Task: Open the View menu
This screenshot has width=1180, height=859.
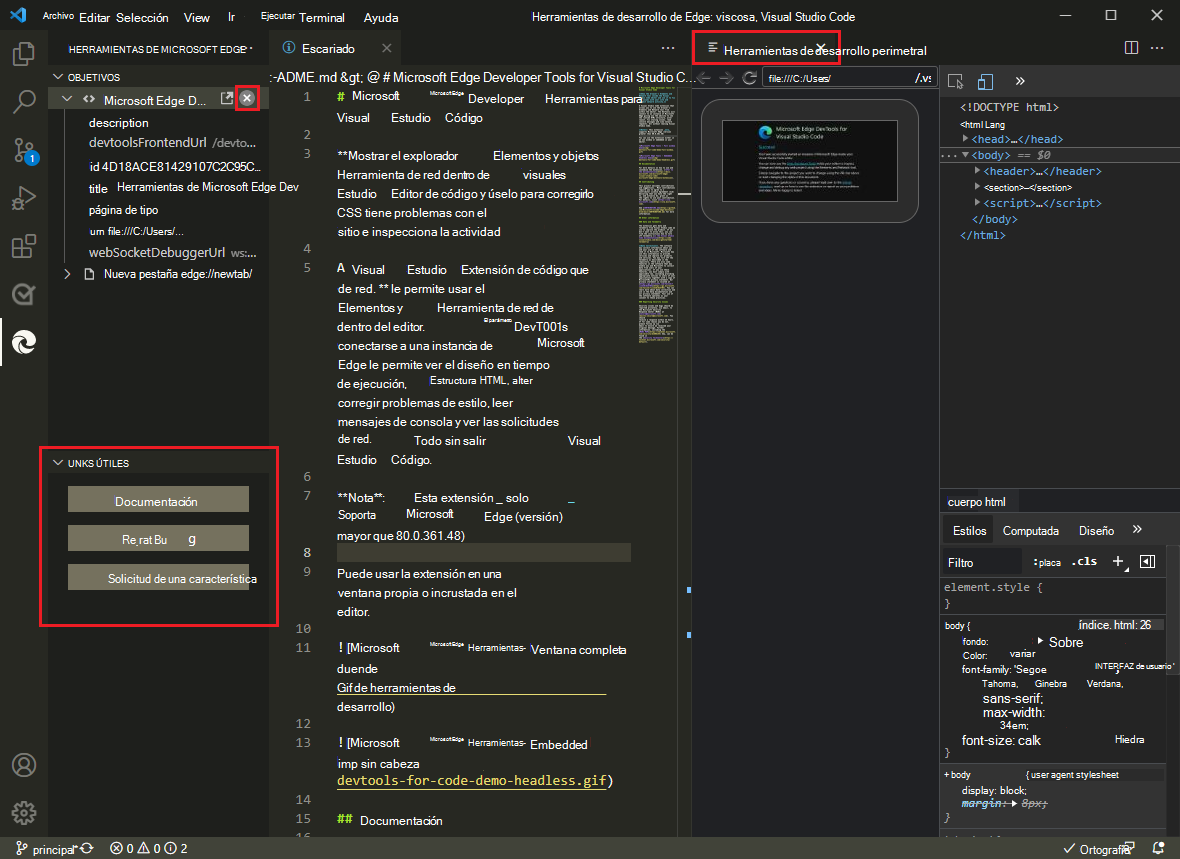Action: click(x=197, y=17)
